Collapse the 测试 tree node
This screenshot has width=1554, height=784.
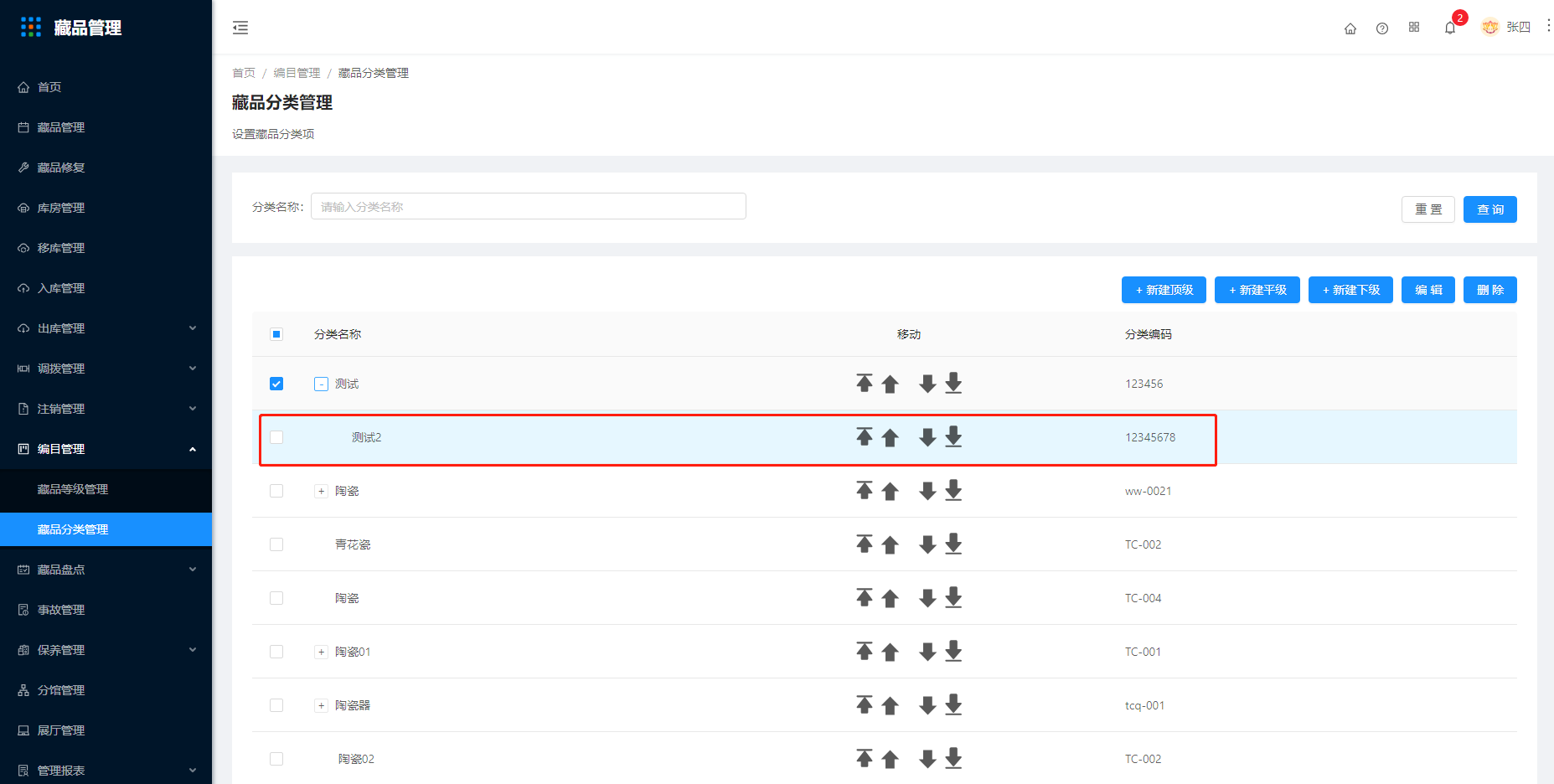click(x=321, y=384)
